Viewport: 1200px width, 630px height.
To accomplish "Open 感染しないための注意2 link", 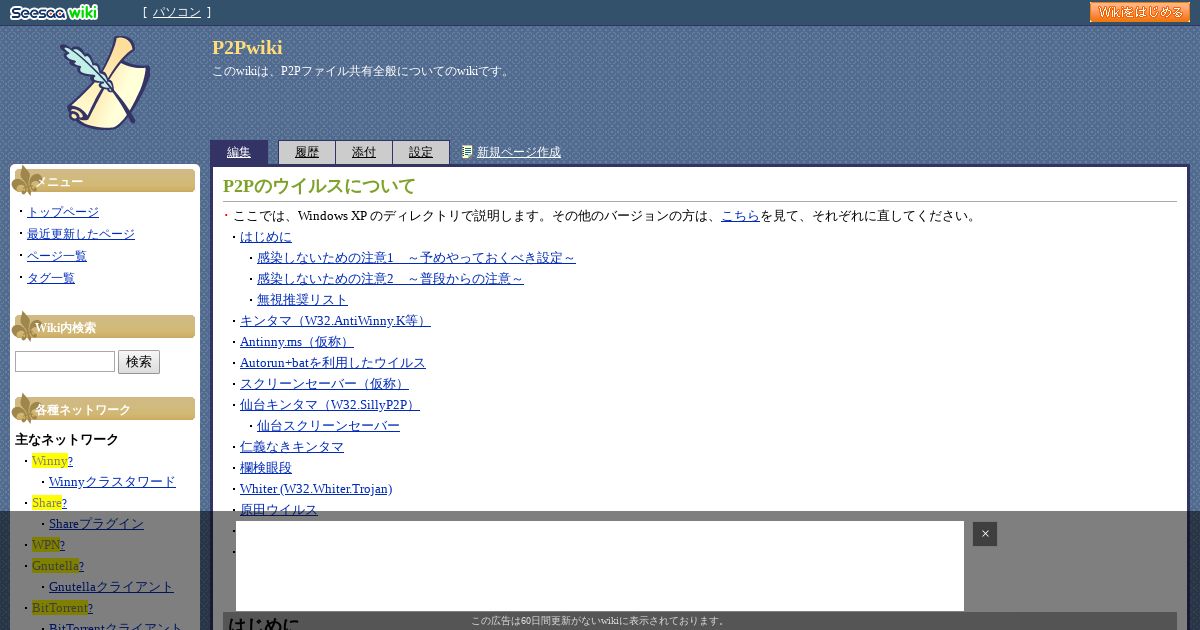I will (x=390, y=279).
